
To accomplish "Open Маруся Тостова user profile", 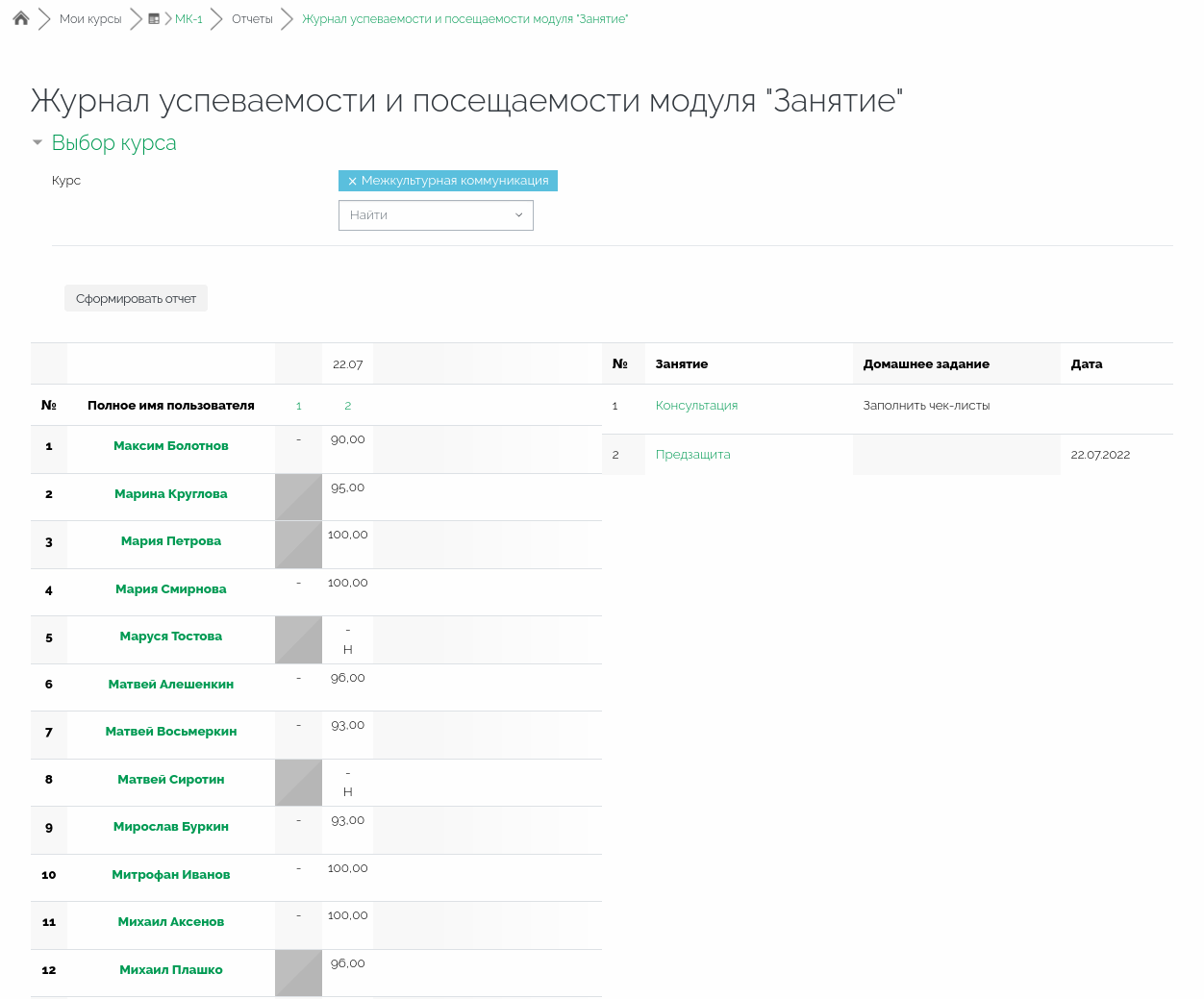I will click(171, 637).
